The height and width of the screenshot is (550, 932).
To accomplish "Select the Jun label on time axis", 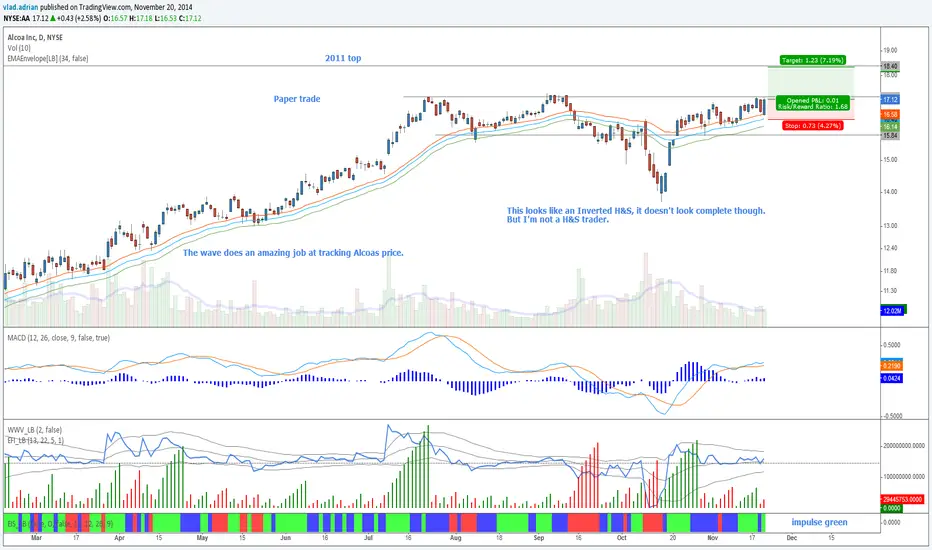I will (285, 538).
